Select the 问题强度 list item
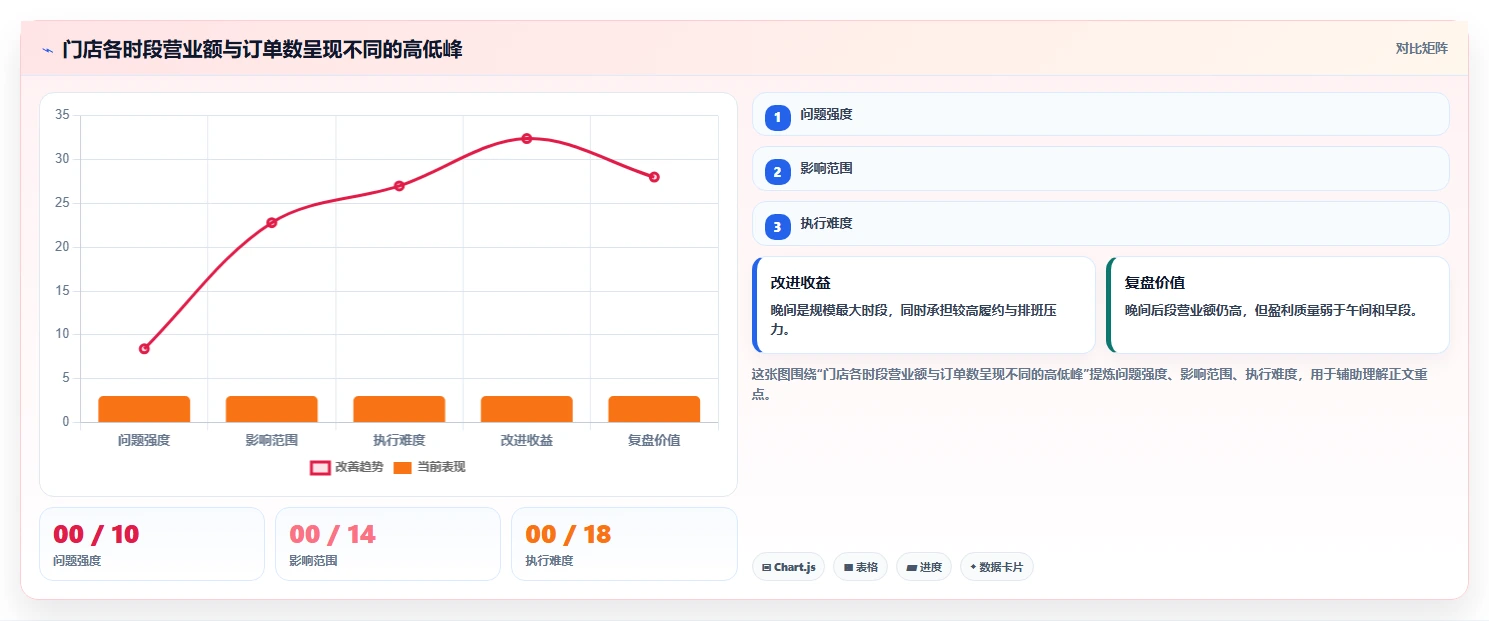The height and width of the screenshot is (621, 1489). 1100,114
